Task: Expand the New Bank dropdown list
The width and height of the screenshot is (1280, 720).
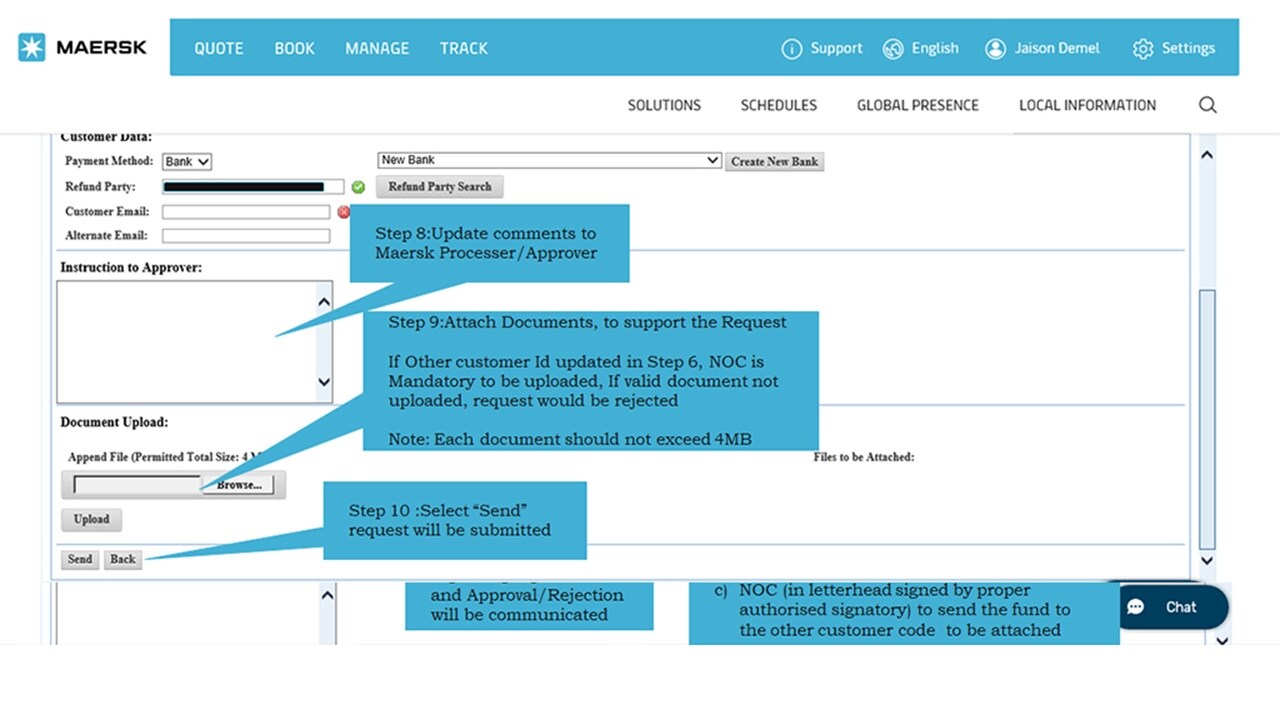Action: coord(712,160)
